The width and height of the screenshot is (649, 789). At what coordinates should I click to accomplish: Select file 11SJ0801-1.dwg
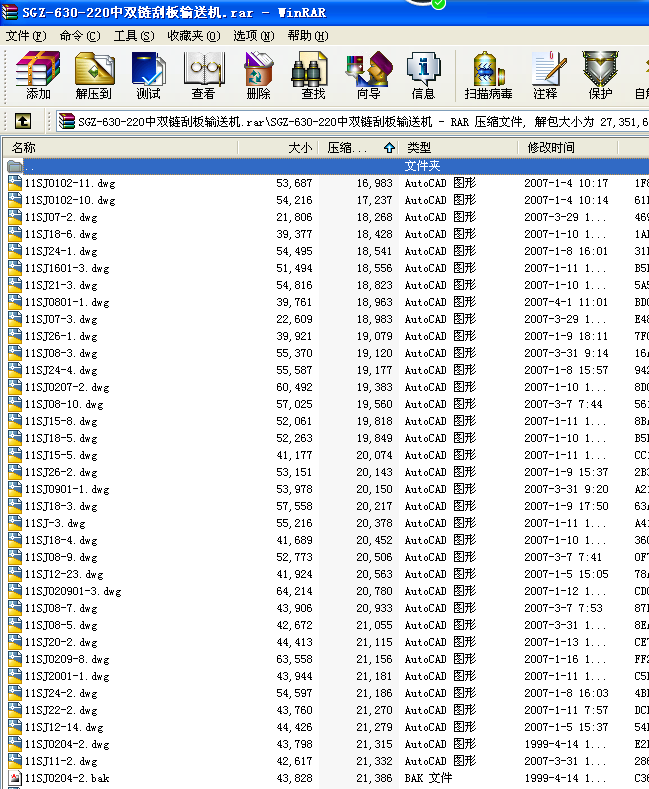pos(67,302)
